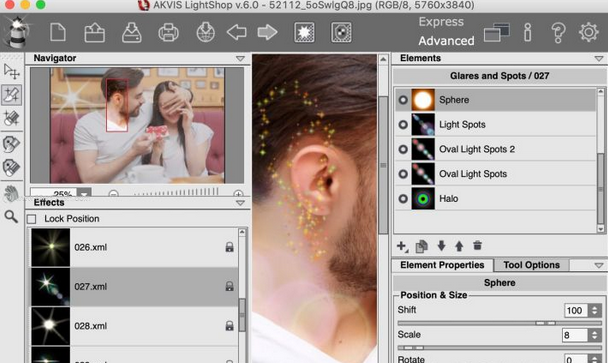Viewport: 608px width, 363px height.
Task: Switch to Express mode
Action: pyautogui.click(x=441, y=22)
